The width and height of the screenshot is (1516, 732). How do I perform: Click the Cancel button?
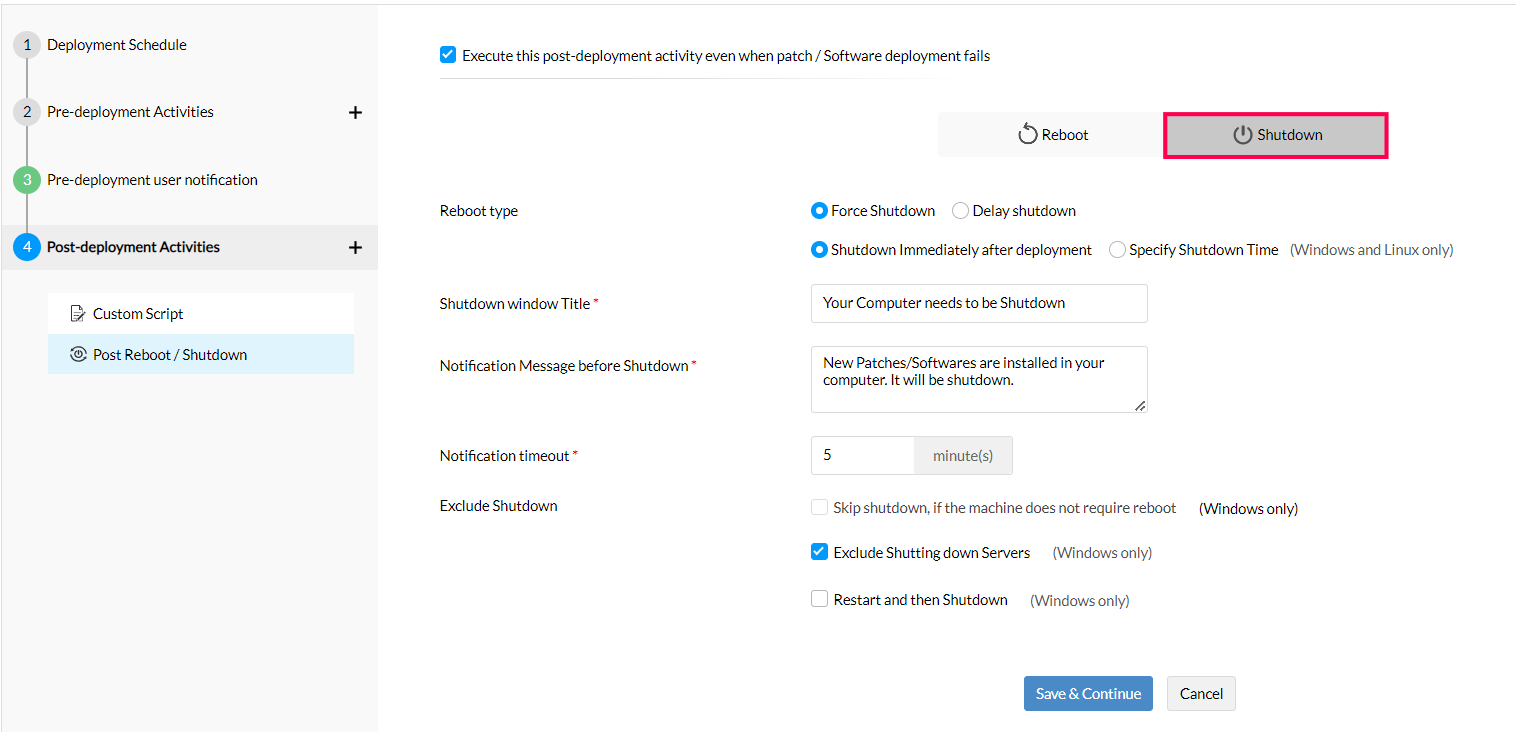1201,693
